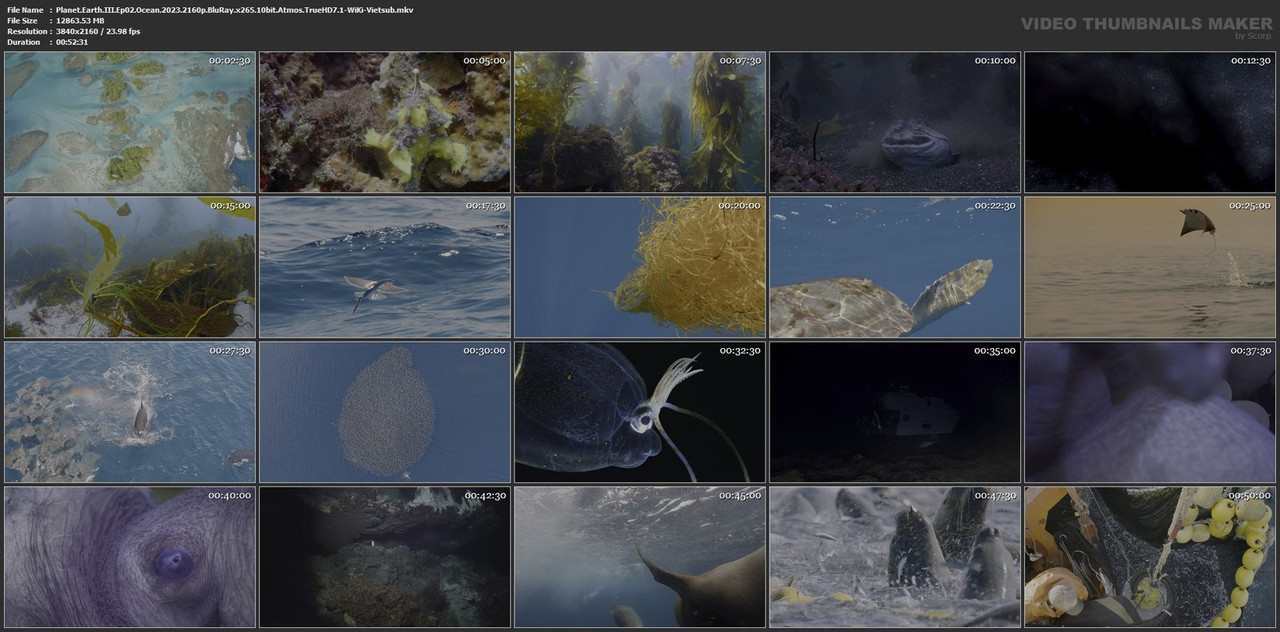Screen dimensions: 1280x632
Task: Select the thumbnail at 00:10:00
Action: pos(895,122)
